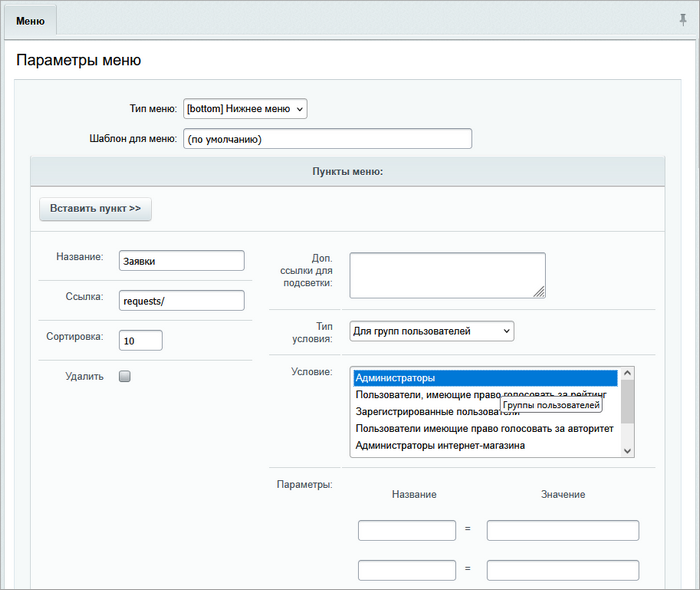
Task: Click the Доп. ссылки для подсветки textarea
Action: [x=447, y=275]
